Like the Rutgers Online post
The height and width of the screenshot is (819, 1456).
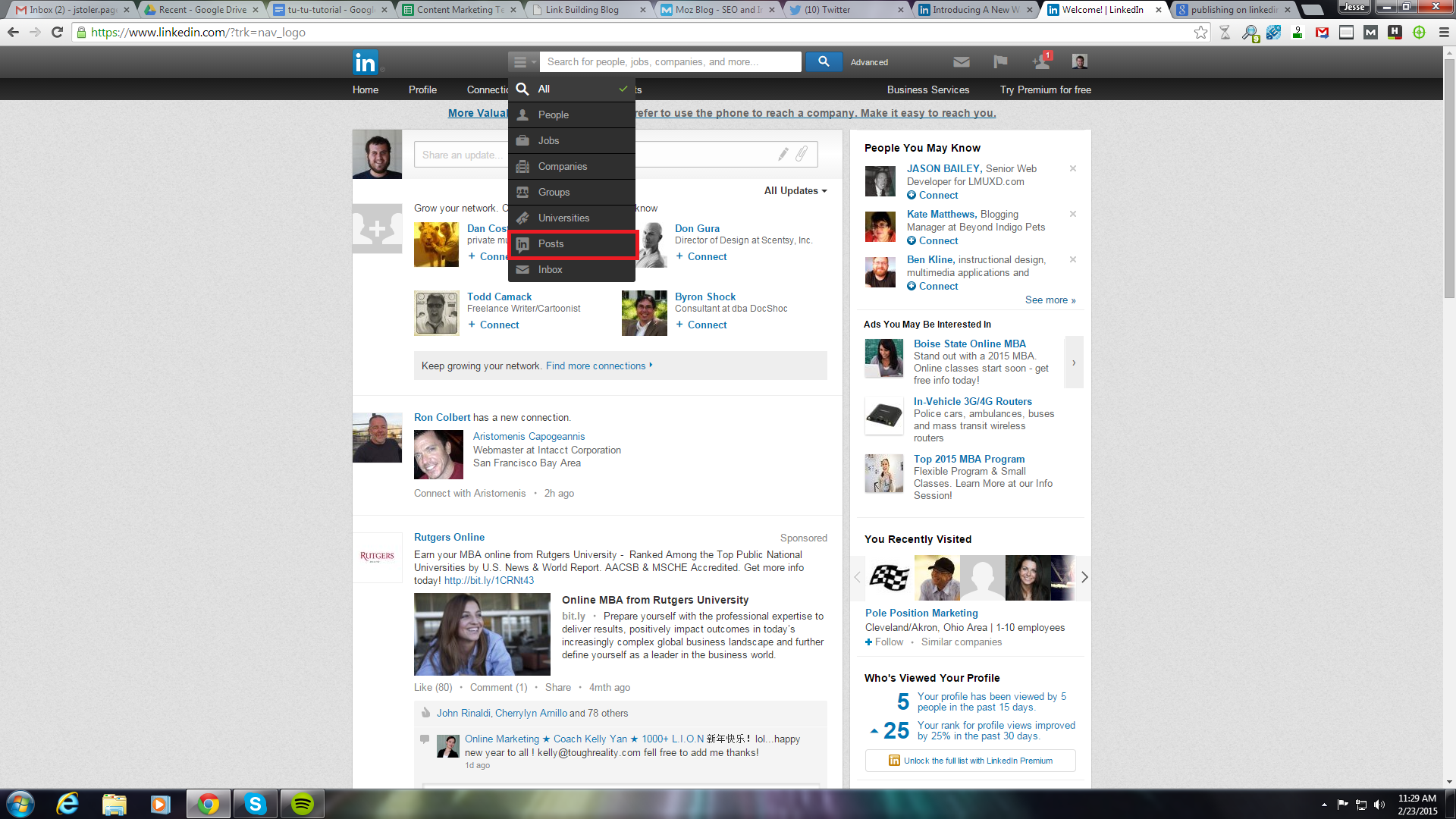coord(433,687)
